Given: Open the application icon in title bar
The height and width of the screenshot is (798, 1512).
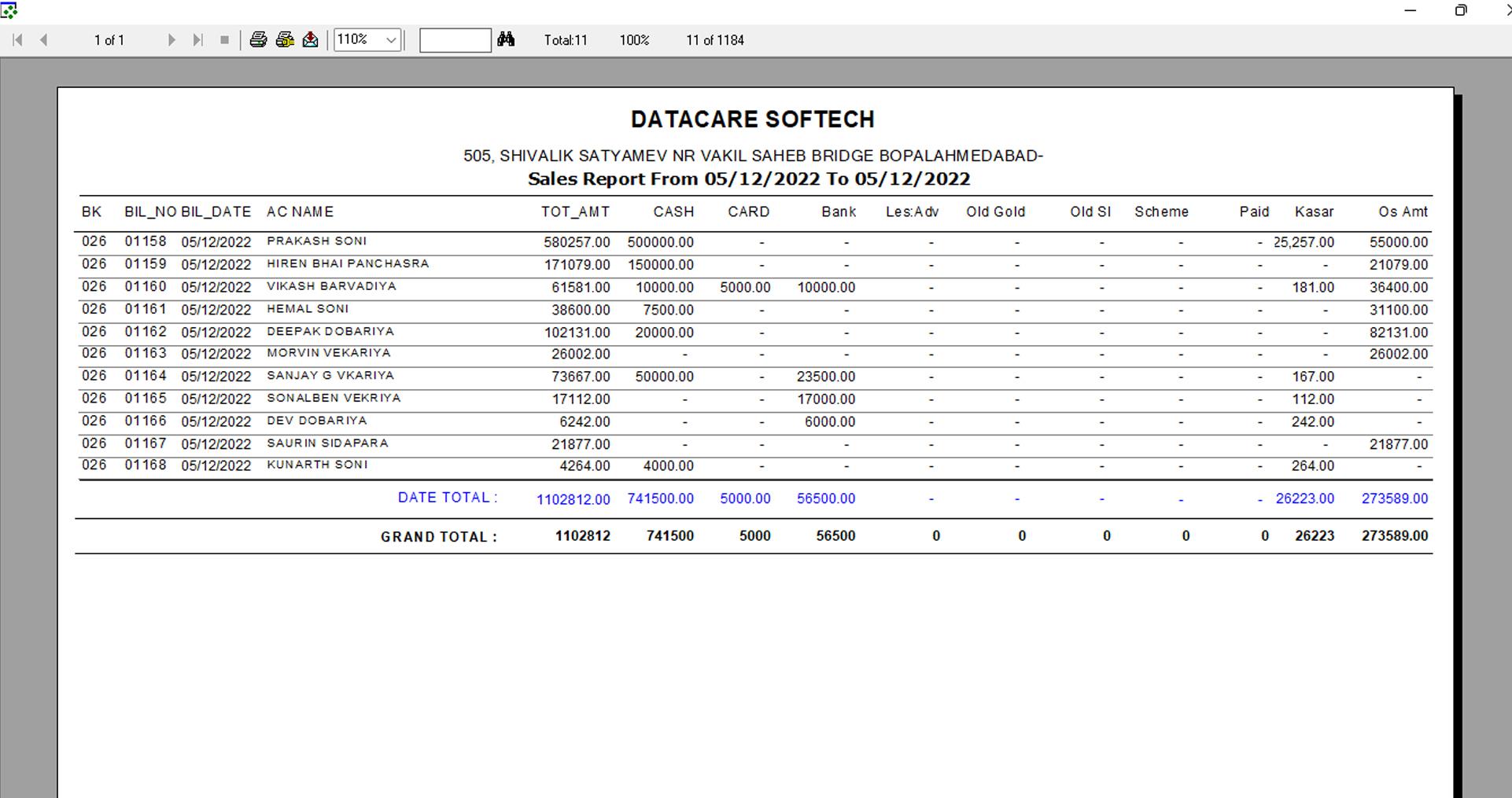Looking at the screenshot, I should coord(9,10).
